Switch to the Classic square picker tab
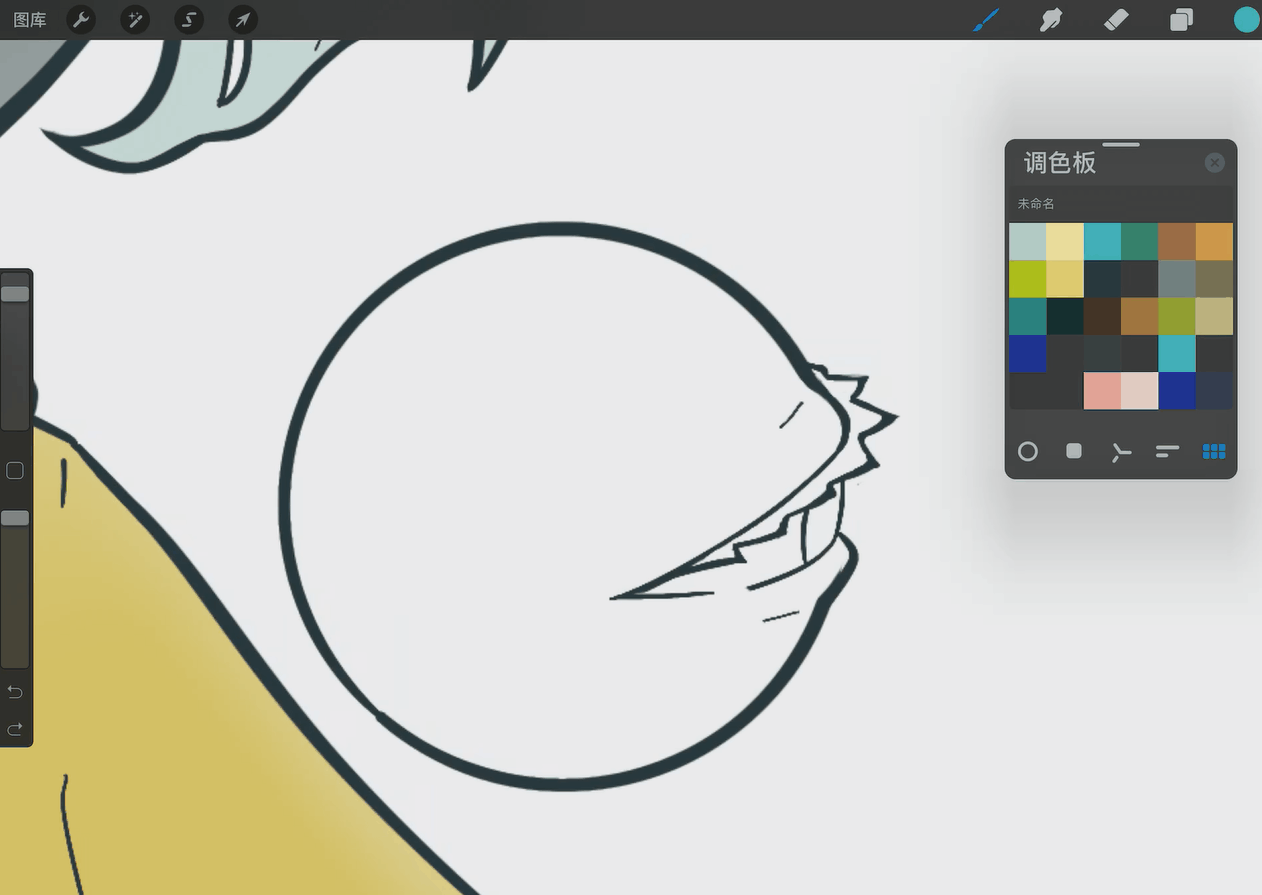Image resolution: width=1262 pixels, height=895 pixels. point(1074,451)
